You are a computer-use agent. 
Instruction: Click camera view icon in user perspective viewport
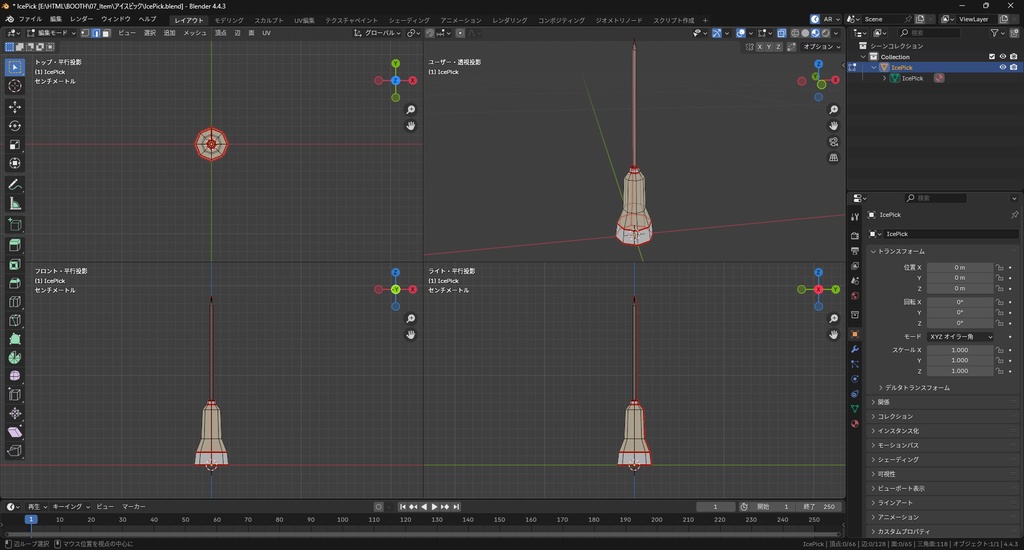(833, 142)
